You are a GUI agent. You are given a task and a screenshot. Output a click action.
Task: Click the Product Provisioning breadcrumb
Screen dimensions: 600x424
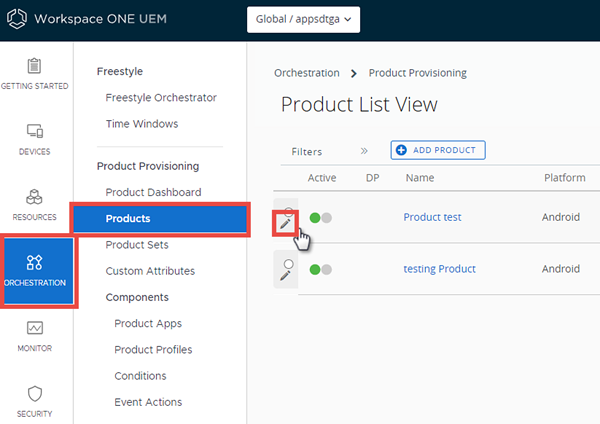[417, 73]
